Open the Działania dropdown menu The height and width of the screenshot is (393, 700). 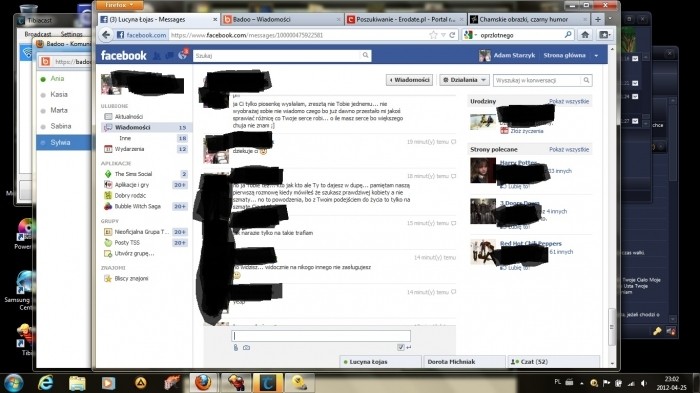[x=464, y=80]
